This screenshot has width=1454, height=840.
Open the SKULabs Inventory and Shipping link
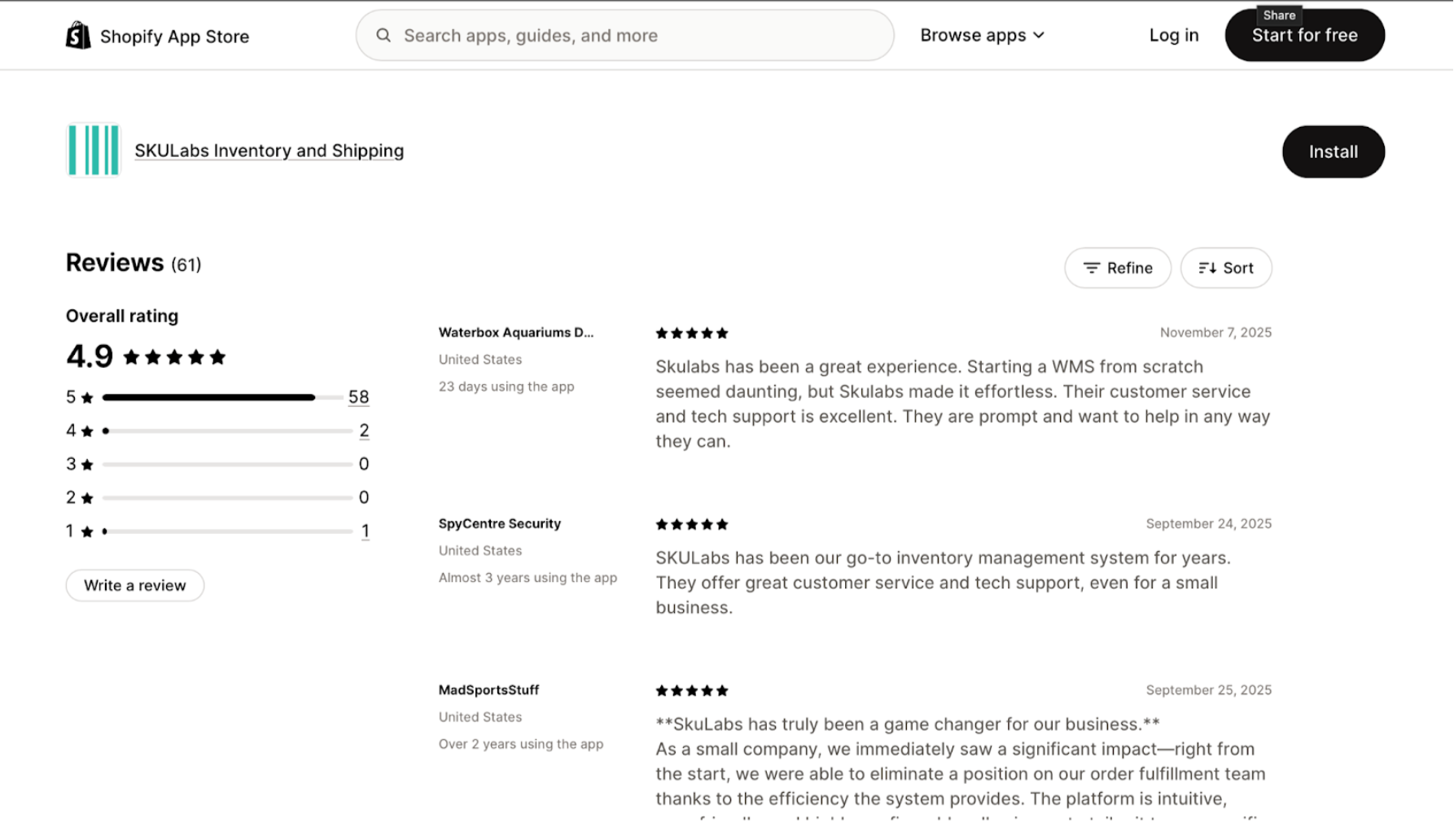point(269,151)
